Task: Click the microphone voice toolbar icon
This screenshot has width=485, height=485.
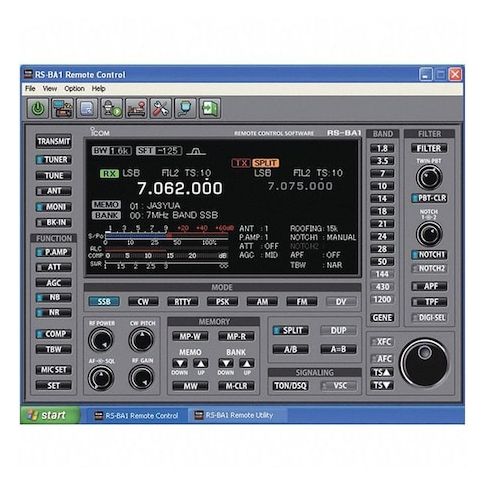Action: coord(185,108)
